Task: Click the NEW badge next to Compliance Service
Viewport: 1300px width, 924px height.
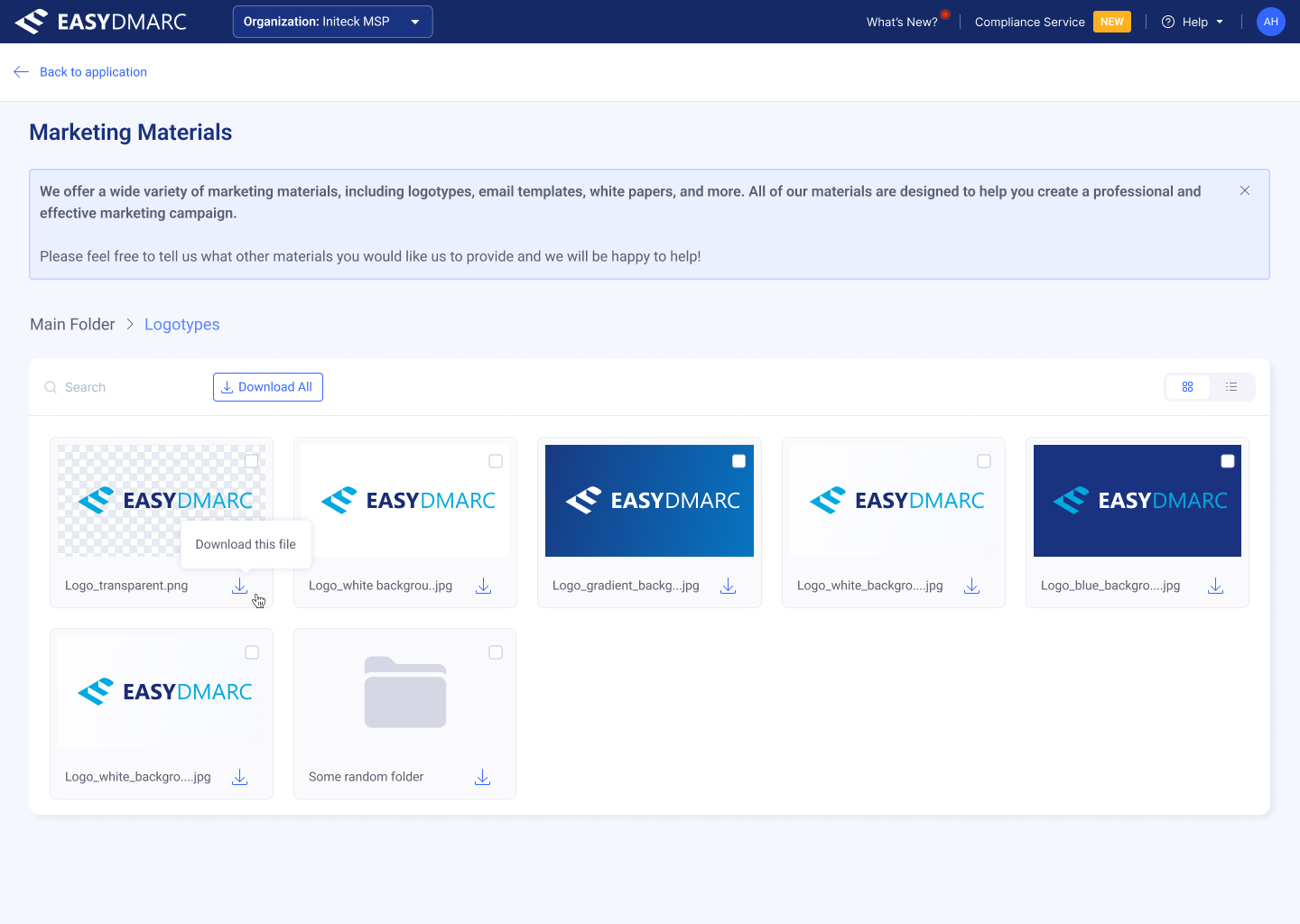Action: (x=1112, y=22)
